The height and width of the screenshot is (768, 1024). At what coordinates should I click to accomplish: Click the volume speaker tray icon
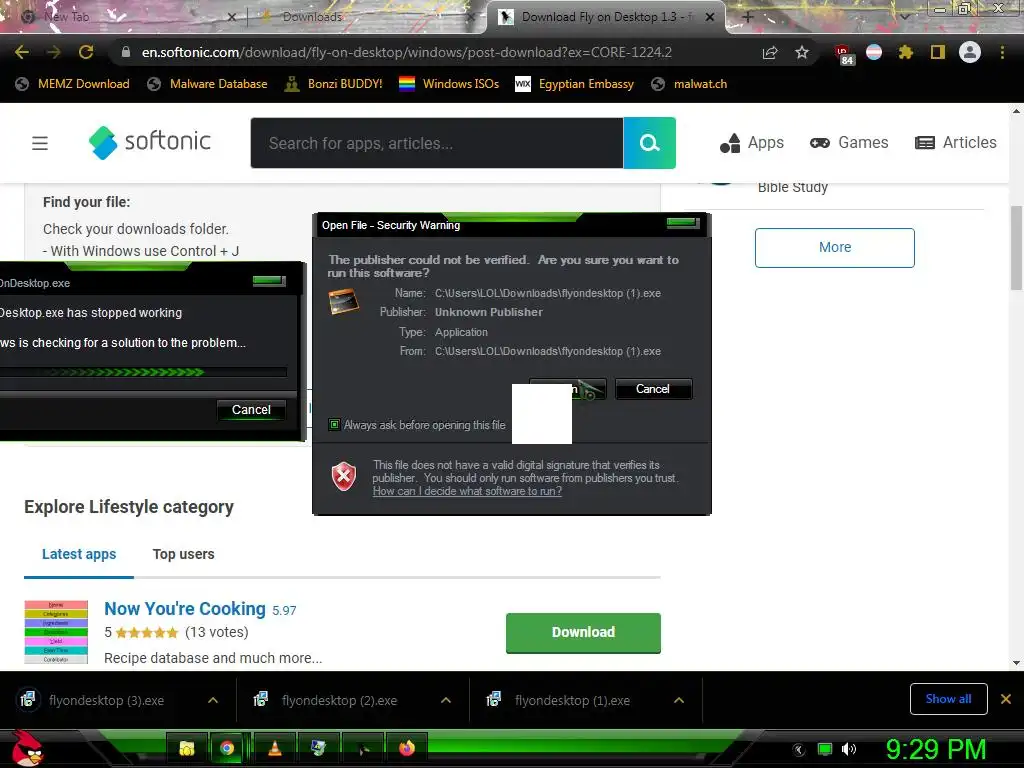[x=849, y=749]
